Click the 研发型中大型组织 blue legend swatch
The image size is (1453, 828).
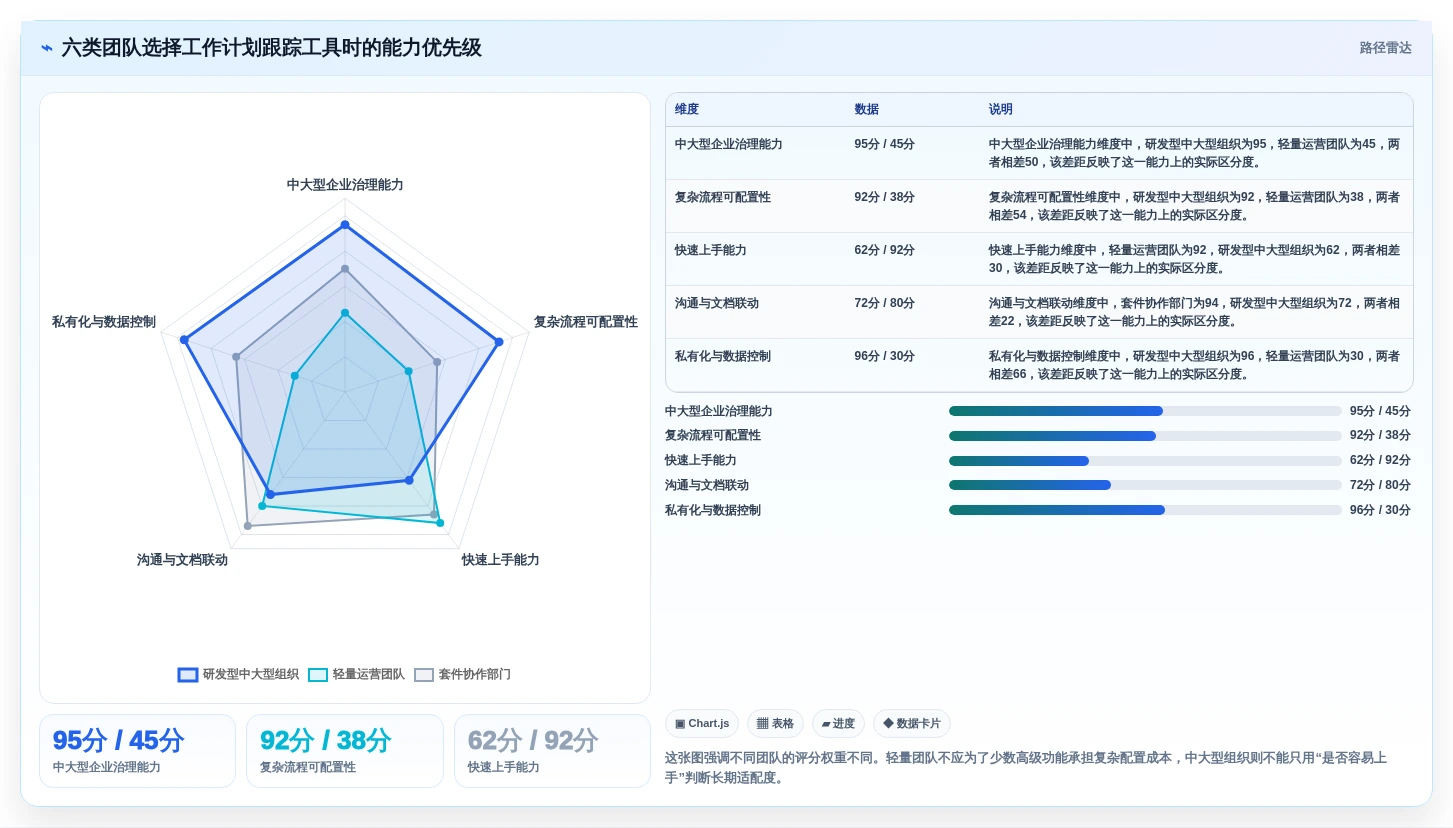[x=188, y=675]
